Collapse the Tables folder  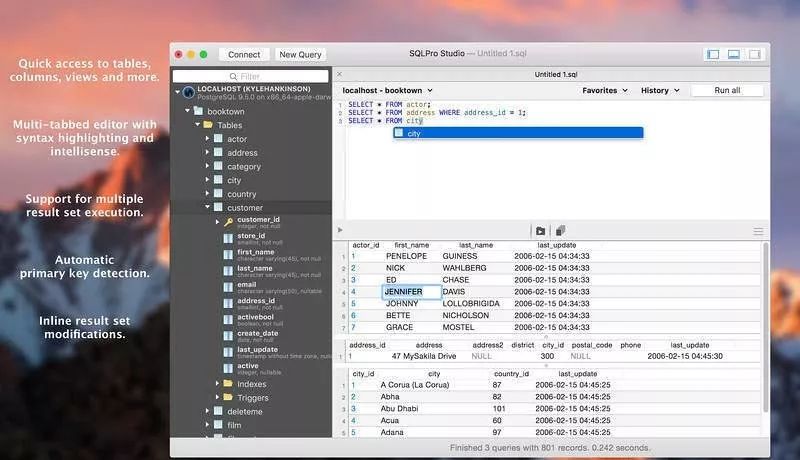[x=197, y=124]
